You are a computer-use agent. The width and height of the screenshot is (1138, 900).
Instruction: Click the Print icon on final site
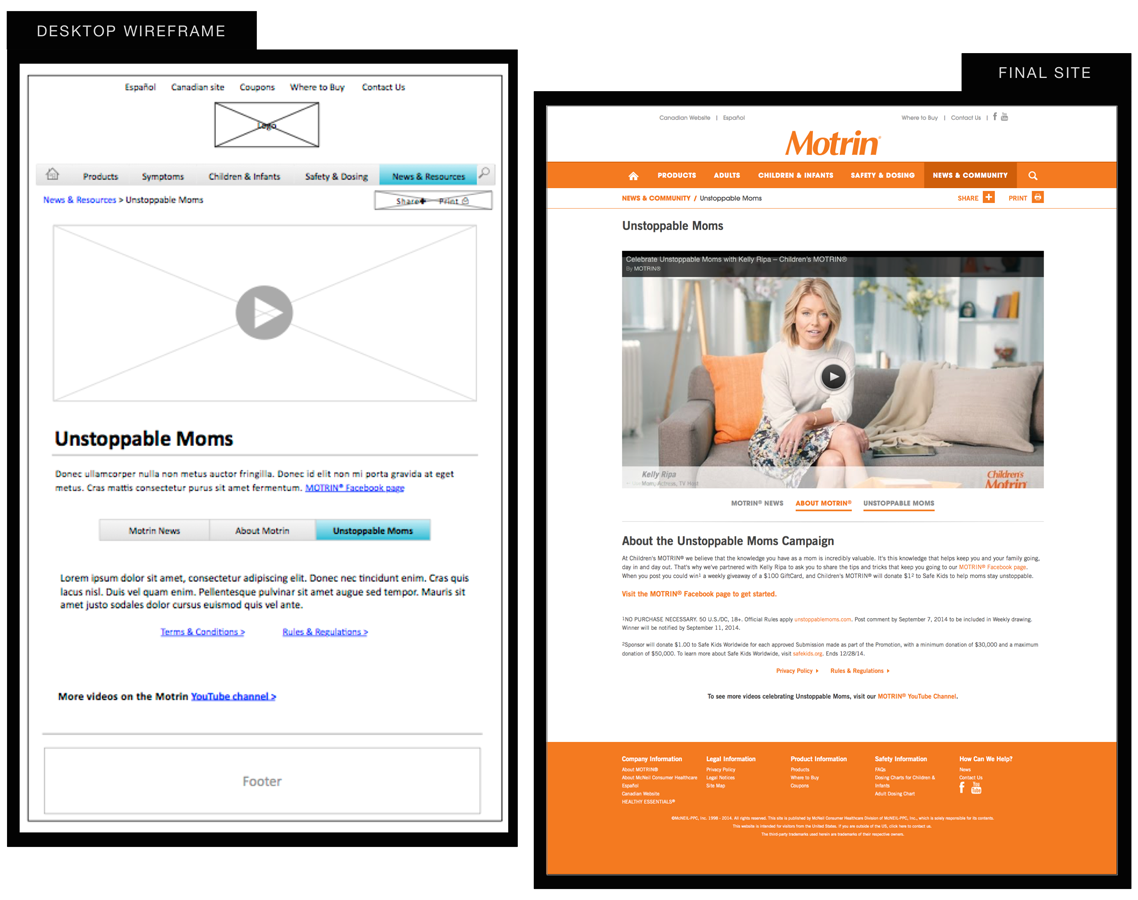(x=1038, y=197)
